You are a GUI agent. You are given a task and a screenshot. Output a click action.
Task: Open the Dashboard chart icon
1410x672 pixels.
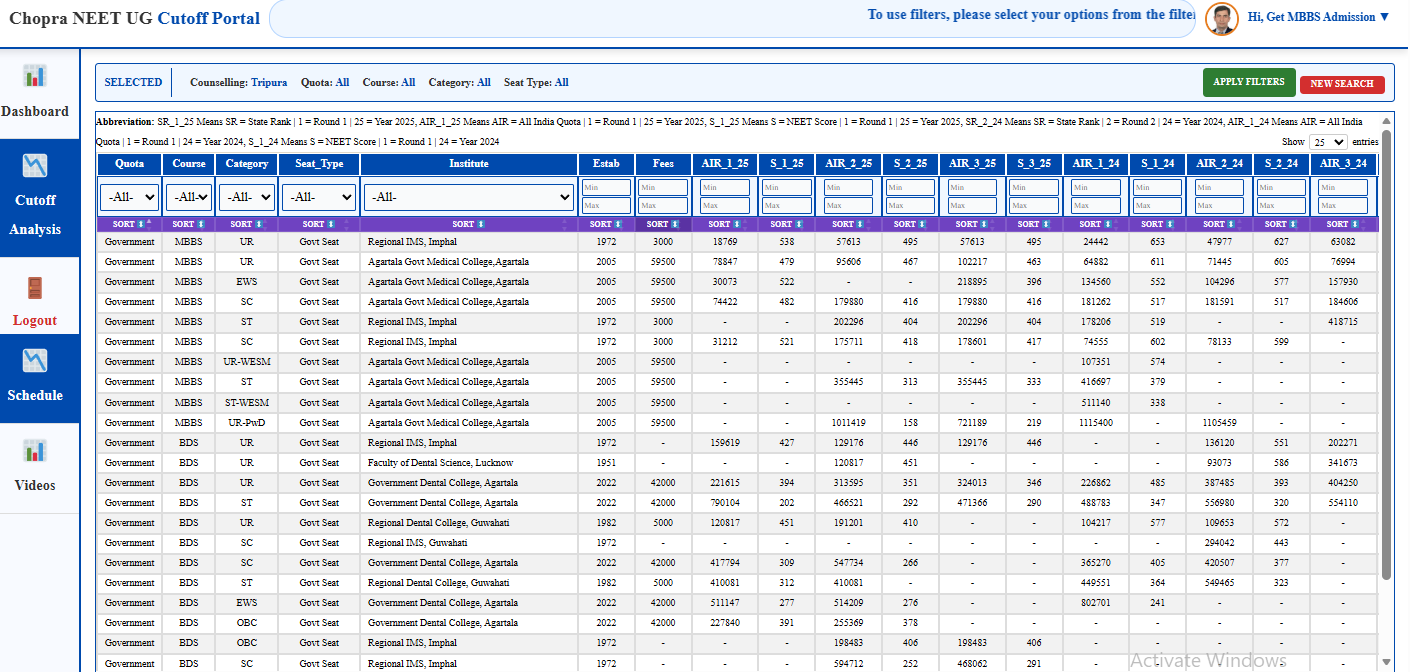(x=35, y=76)
